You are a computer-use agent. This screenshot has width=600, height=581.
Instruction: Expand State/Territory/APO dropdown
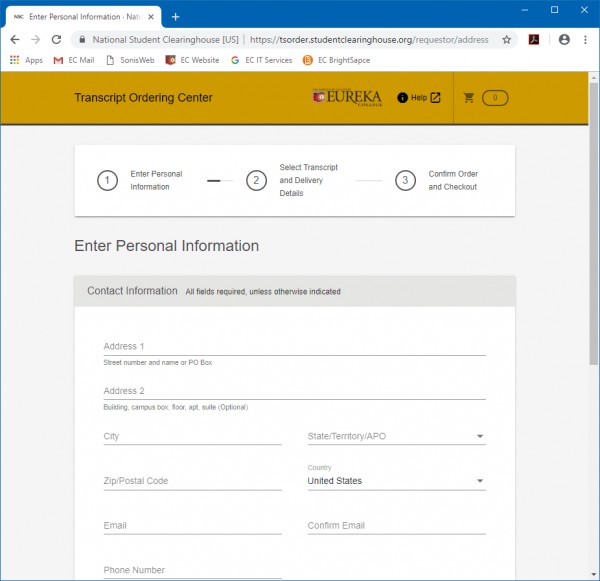[x=396, y=437]
